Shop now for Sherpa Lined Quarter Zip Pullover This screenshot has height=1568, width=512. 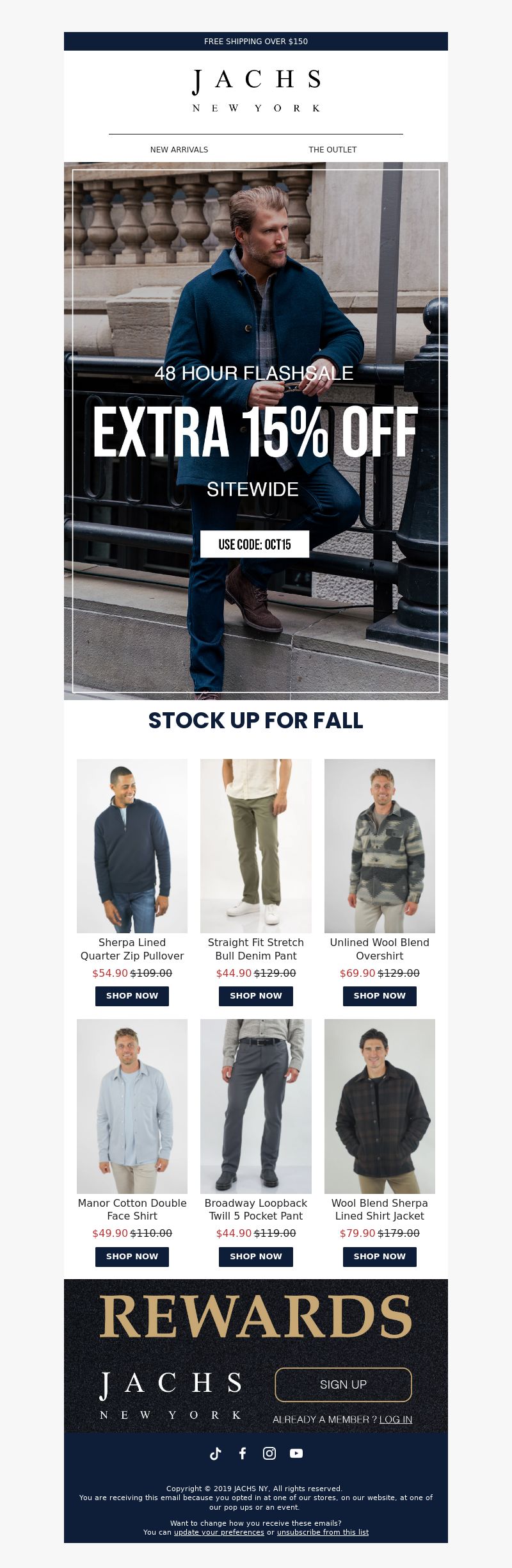coord(132,996)
